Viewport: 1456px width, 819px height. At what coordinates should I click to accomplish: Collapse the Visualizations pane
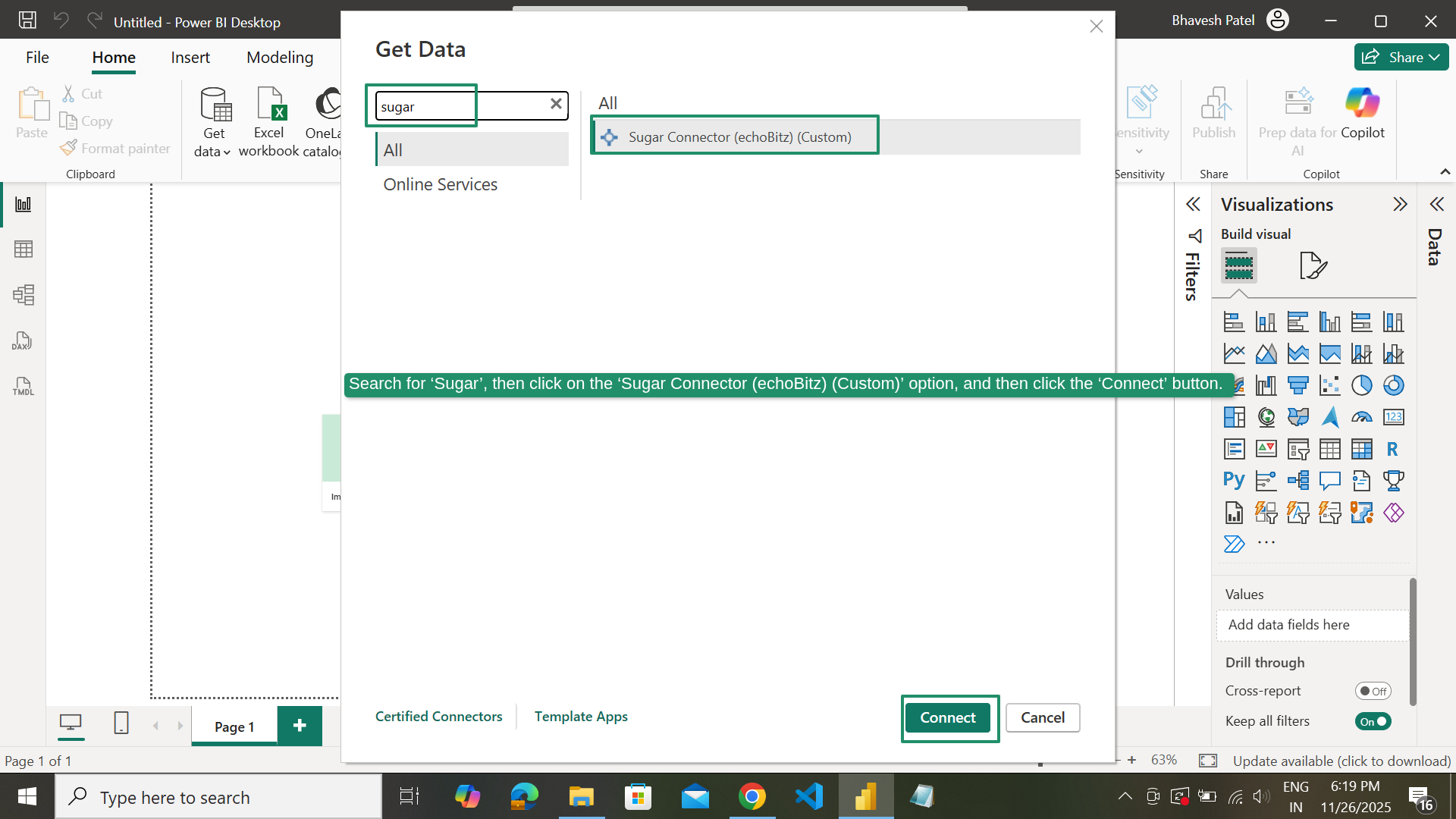(x=1399, y=204)
